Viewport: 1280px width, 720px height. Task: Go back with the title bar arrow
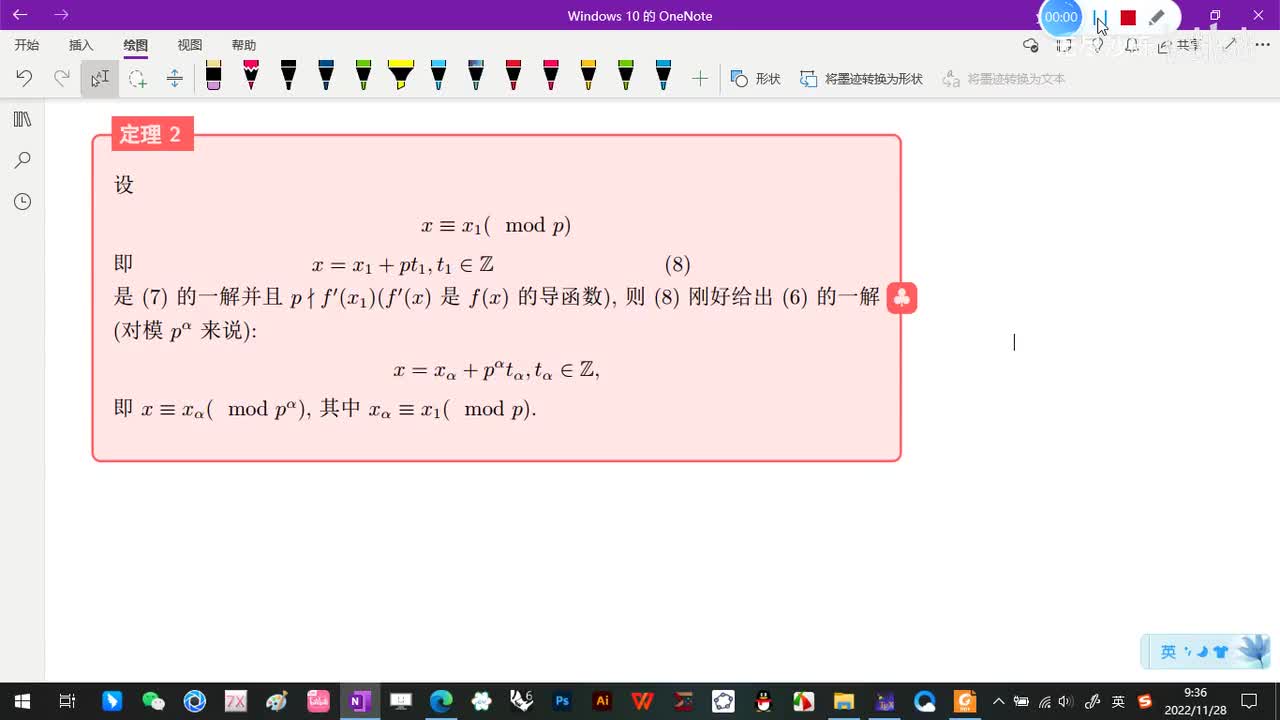click(20, 15)
